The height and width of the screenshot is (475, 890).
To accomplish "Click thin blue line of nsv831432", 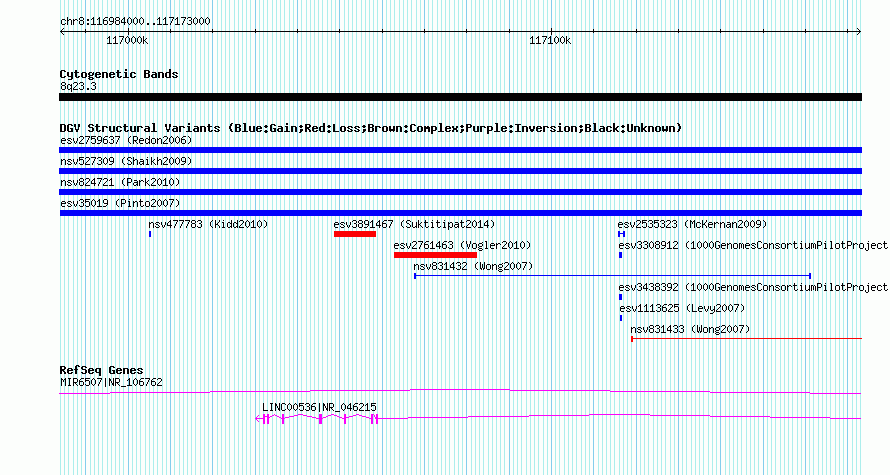I will click(x=612, y=276).
